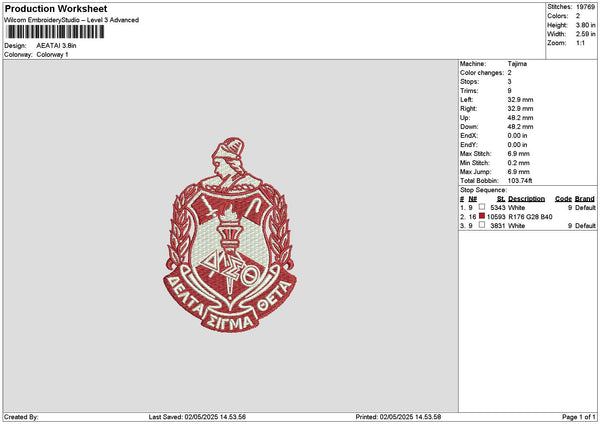Click the Up value 48.2 mm

pos(520,118)
